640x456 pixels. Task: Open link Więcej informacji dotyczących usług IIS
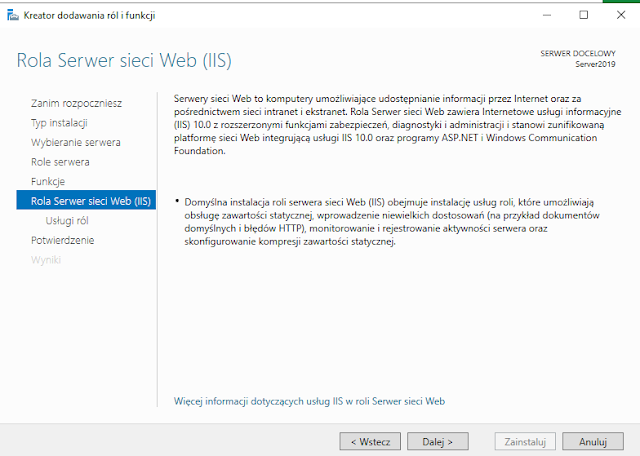click(x=309, y=401)
